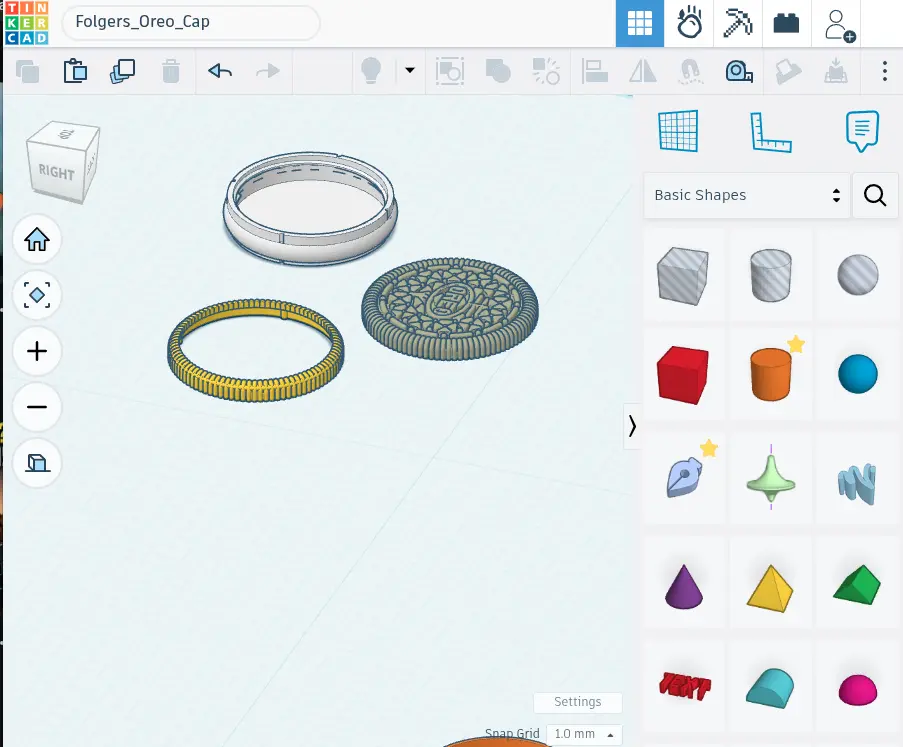The height and width of the screenshot is (747, 903).
Task: Select the light blue squiggle shape
Action: pyautogui.click(x=858, y=482)
